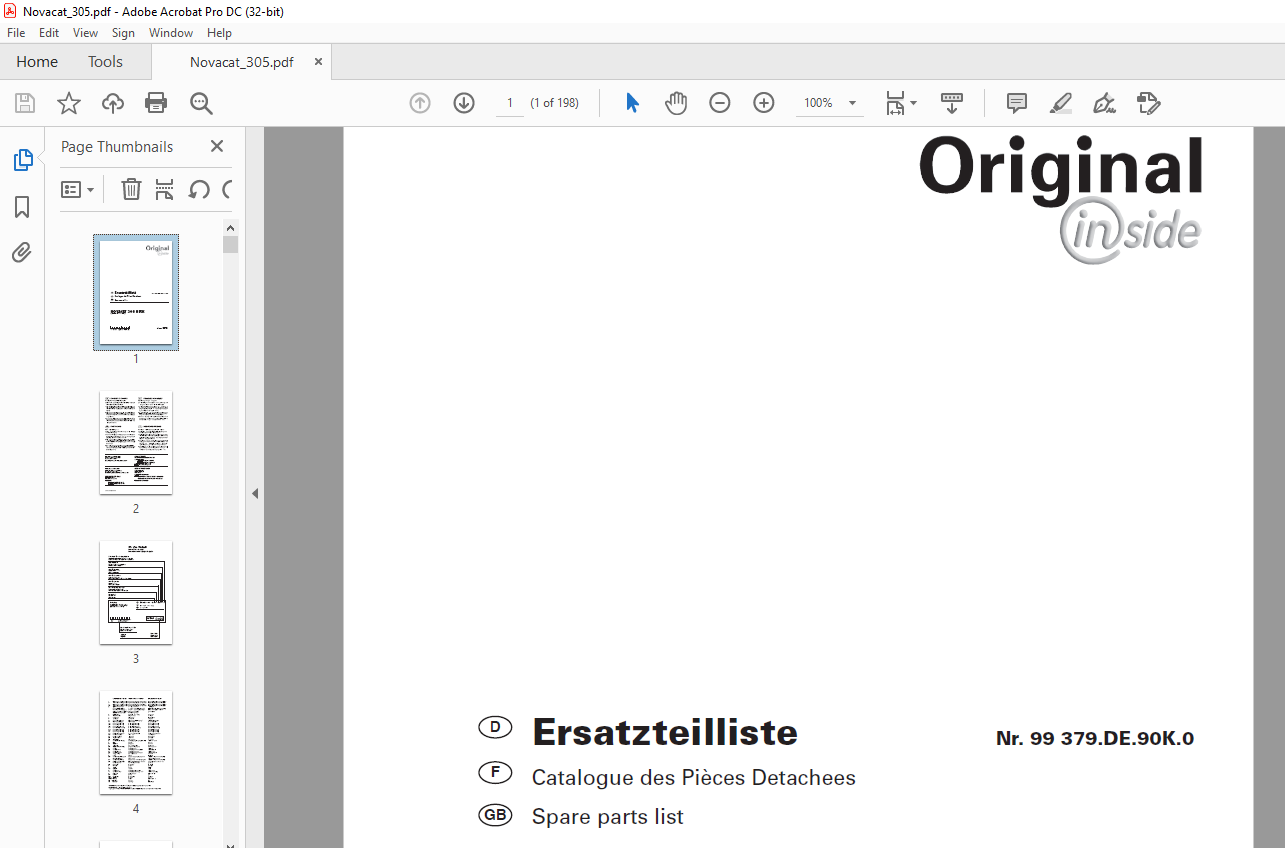Open the Find text magnifier icon
This screenshot has width=1285, height=848.
pyautogui.click(x=201, y=103)
